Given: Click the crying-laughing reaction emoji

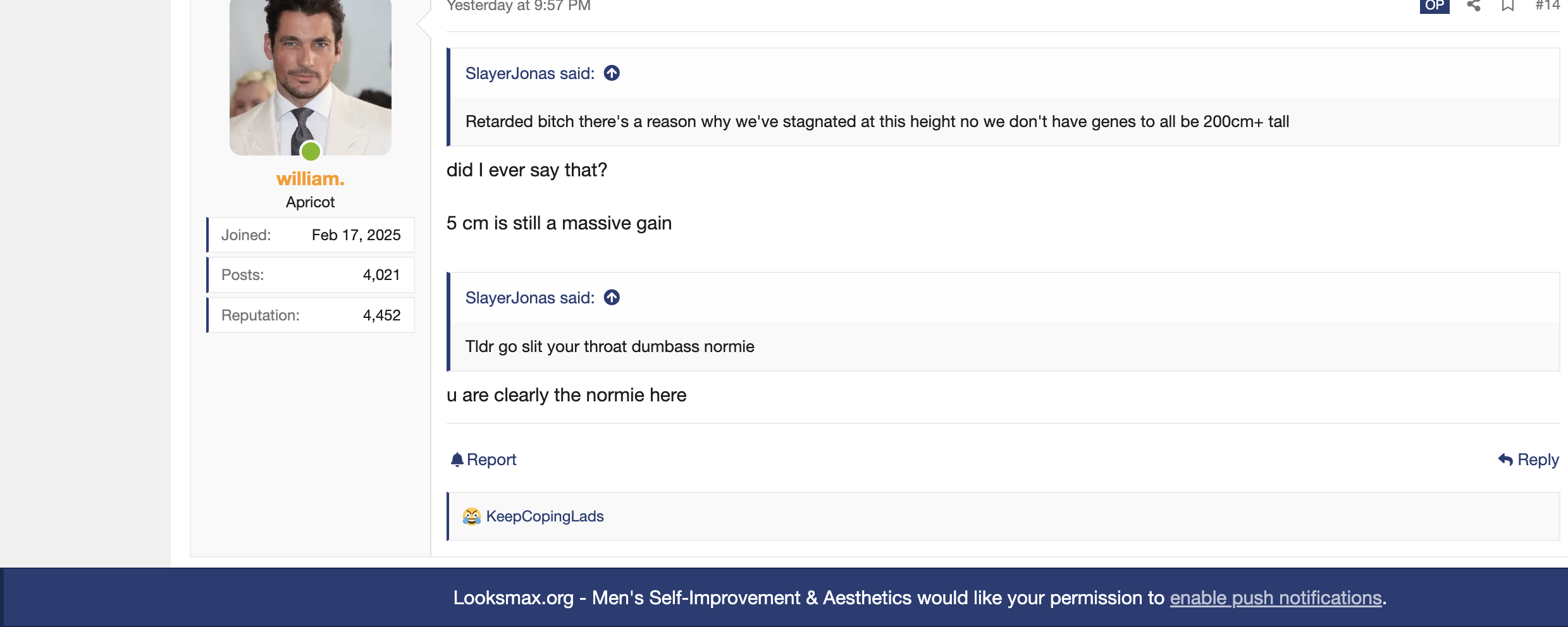Looking at the screenshot, I should (x=471, y=516).
